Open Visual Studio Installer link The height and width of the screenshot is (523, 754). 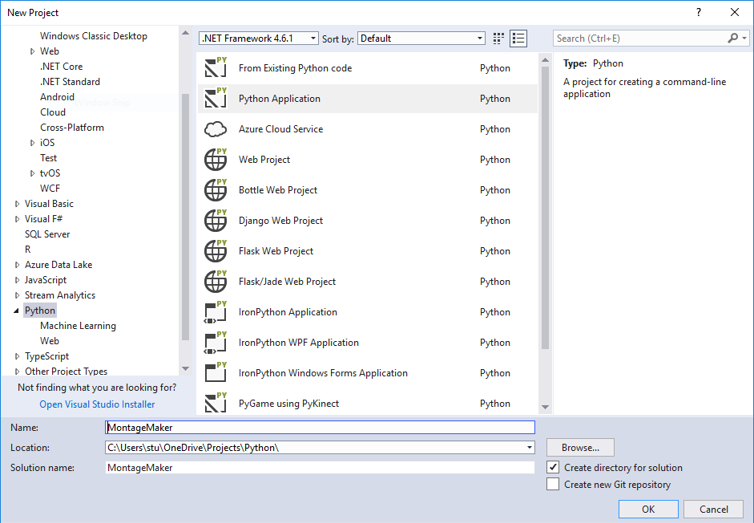pos(97,404)
